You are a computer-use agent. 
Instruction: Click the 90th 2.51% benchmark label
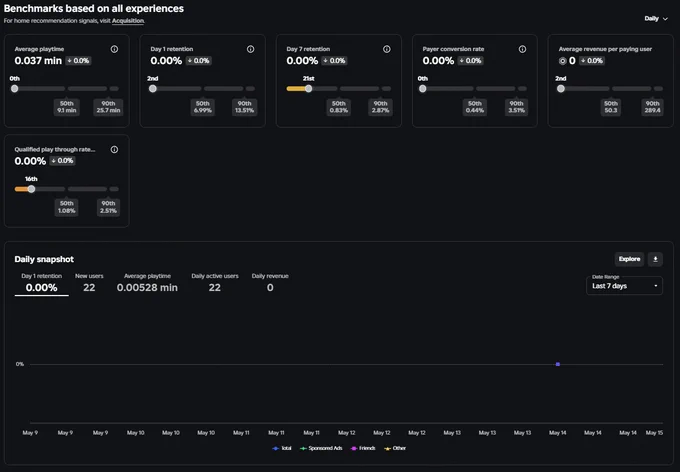point(108,207)
